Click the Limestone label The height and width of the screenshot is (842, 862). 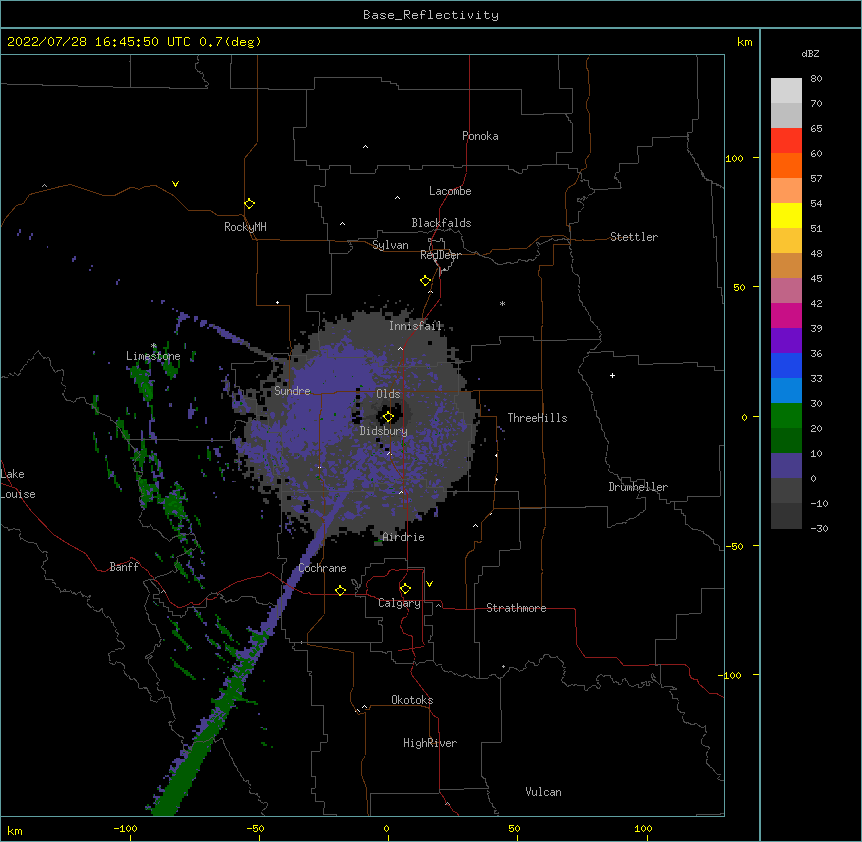click(153, 356)
